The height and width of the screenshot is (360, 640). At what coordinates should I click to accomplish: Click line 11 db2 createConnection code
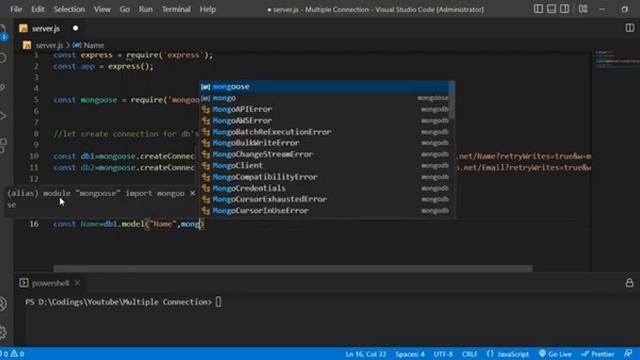pos(124,168)
